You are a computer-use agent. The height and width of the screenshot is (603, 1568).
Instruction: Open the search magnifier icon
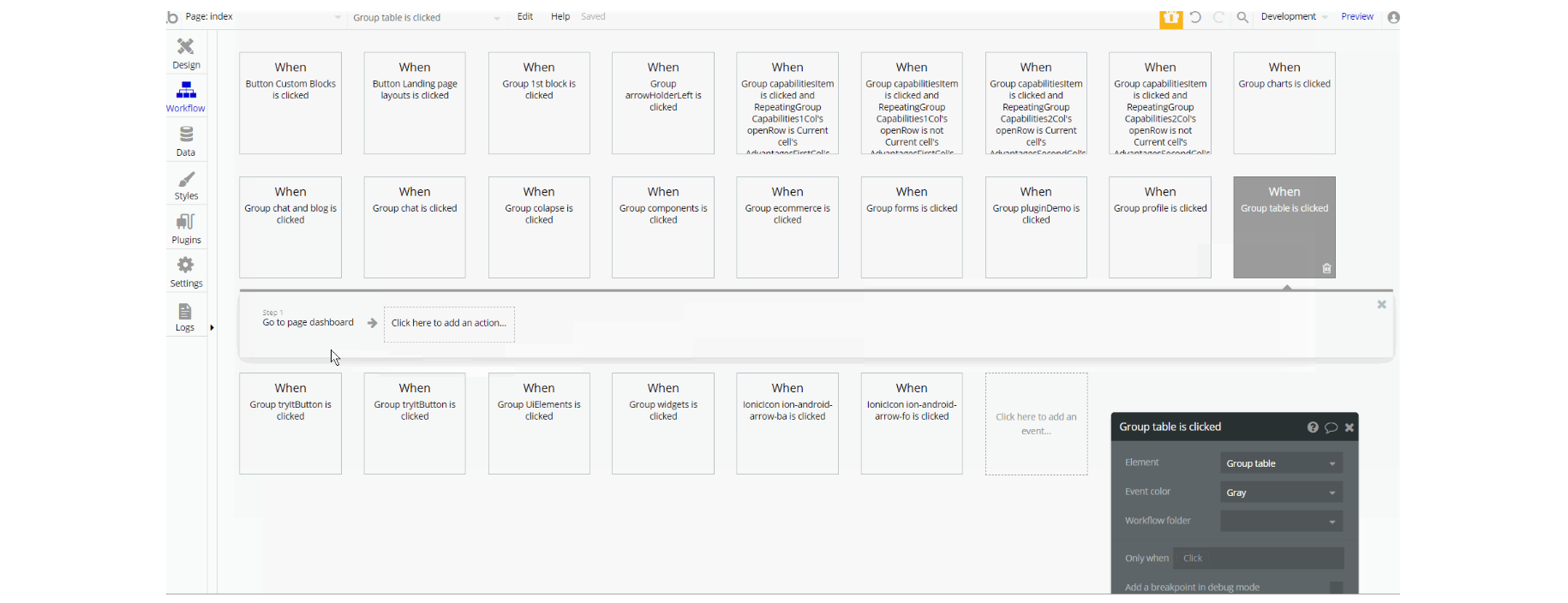(1242, 17)
